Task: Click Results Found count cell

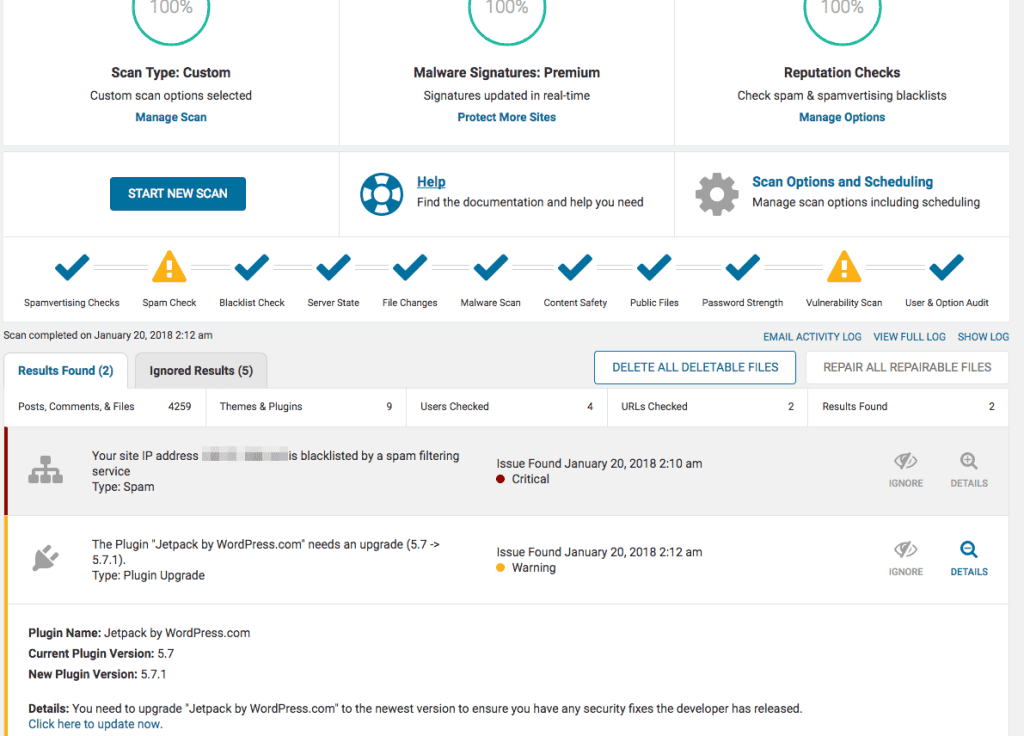Action: [908, 406]
